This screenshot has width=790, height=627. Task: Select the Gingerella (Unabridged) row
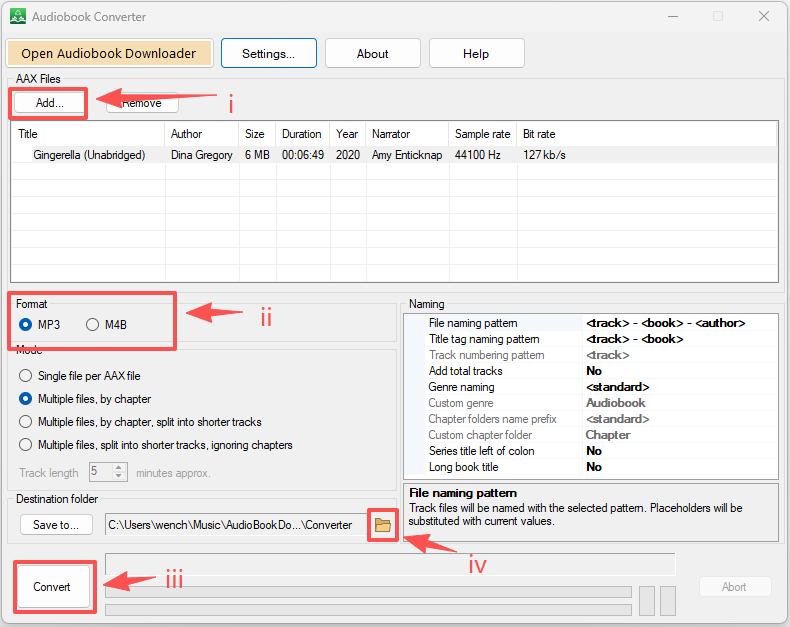[89, 155]
